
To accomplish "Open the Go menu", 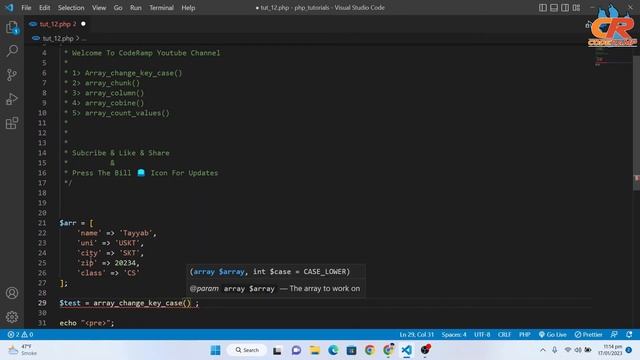I will 118,7.
